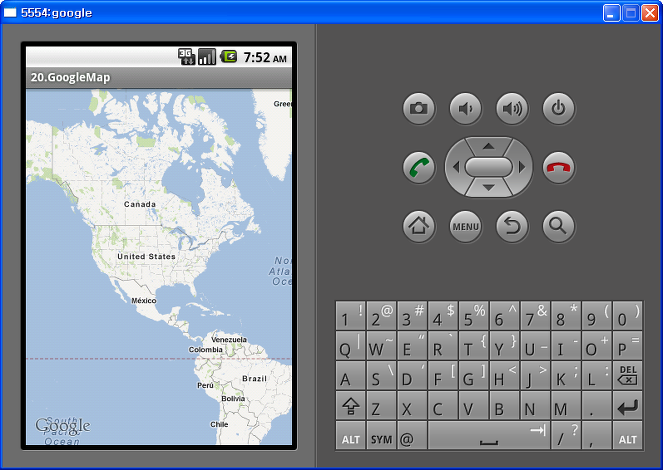The height and width of the screenshot is (470, 663).
Task: Click the G key
Action: 474,375
